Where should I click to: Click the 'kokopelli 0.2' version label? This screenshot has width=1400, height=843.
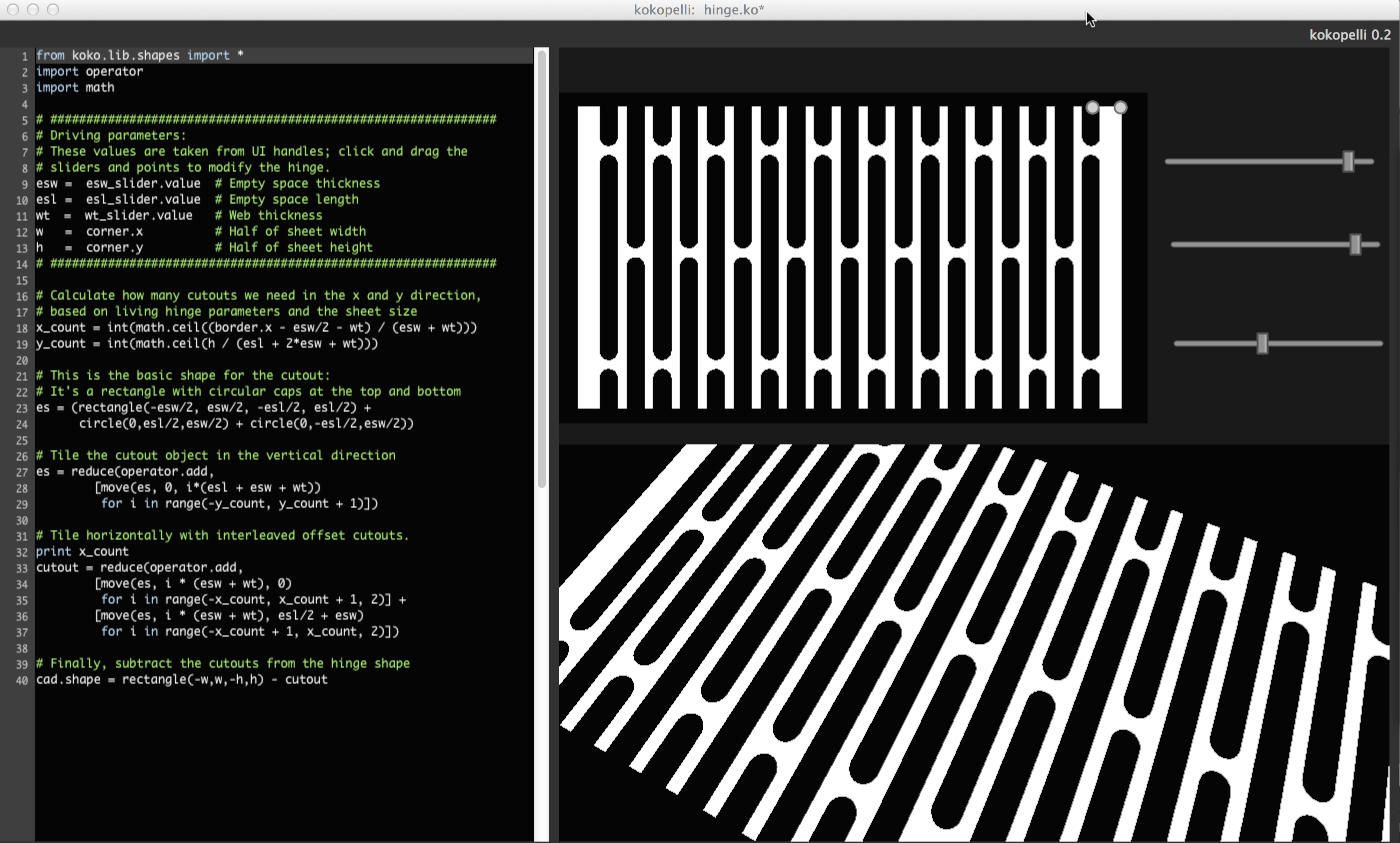click(x=1349, y=34)
